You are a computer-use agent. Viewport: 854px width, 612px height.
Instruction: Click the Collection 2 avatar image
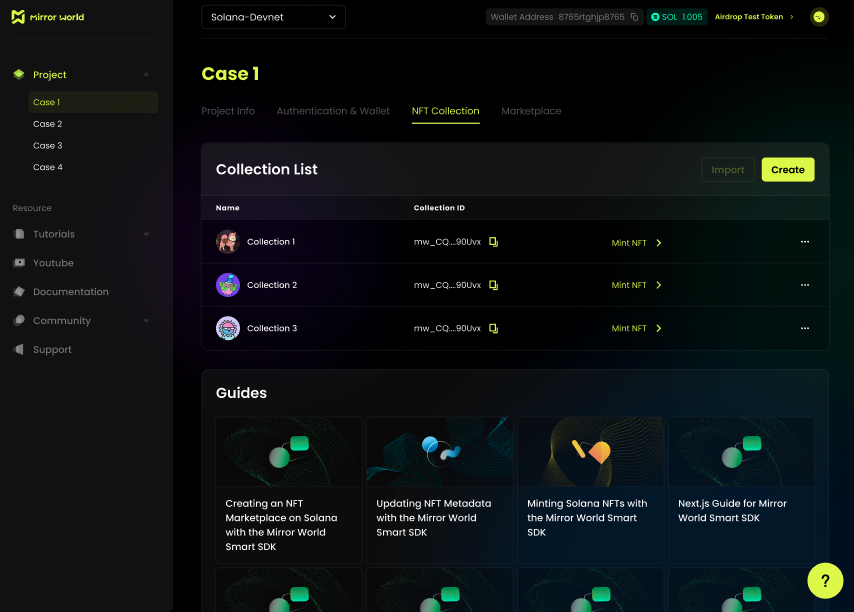click(228, 285)
